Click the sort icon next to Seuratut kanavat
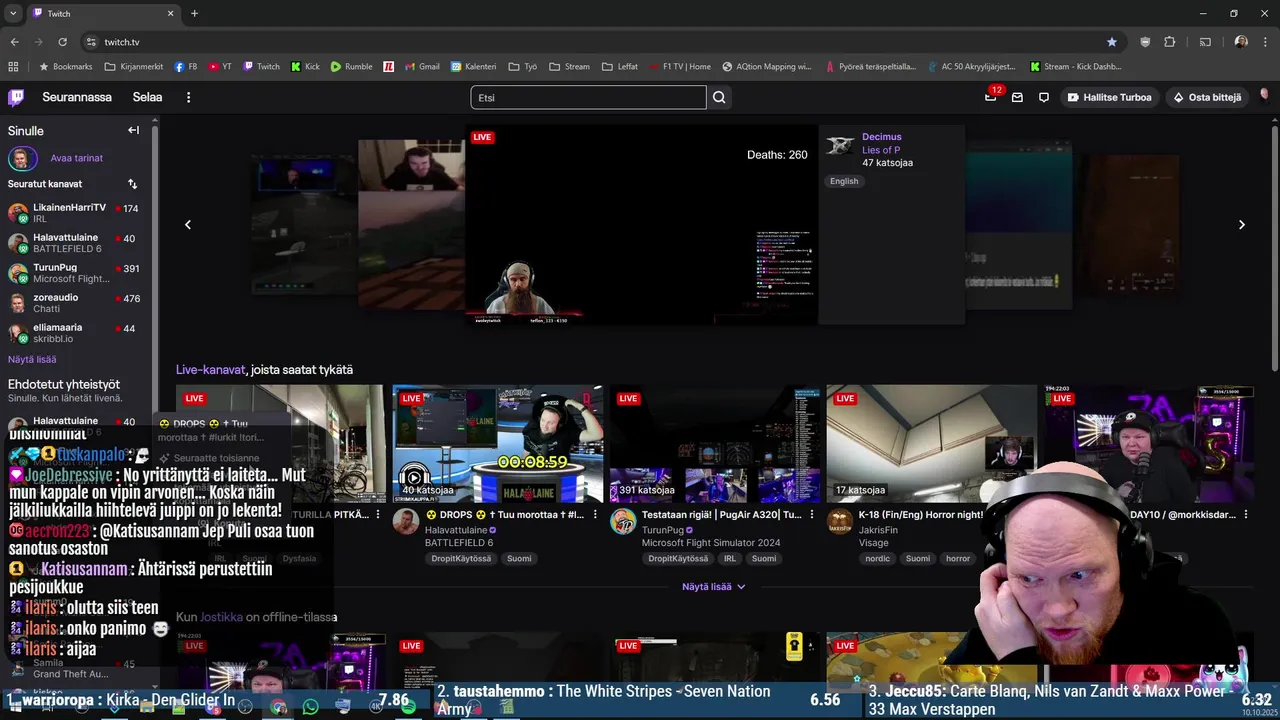 click(132, 184)
